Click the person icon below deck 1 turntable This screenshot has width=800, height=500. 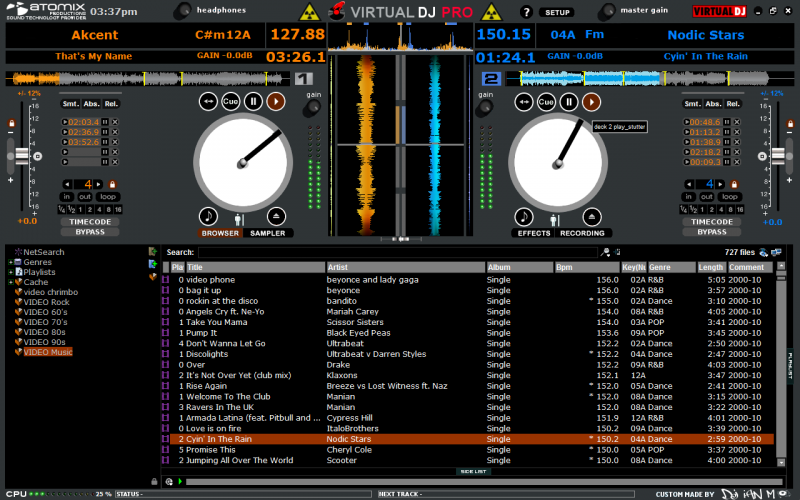click(x=239, y=220)
